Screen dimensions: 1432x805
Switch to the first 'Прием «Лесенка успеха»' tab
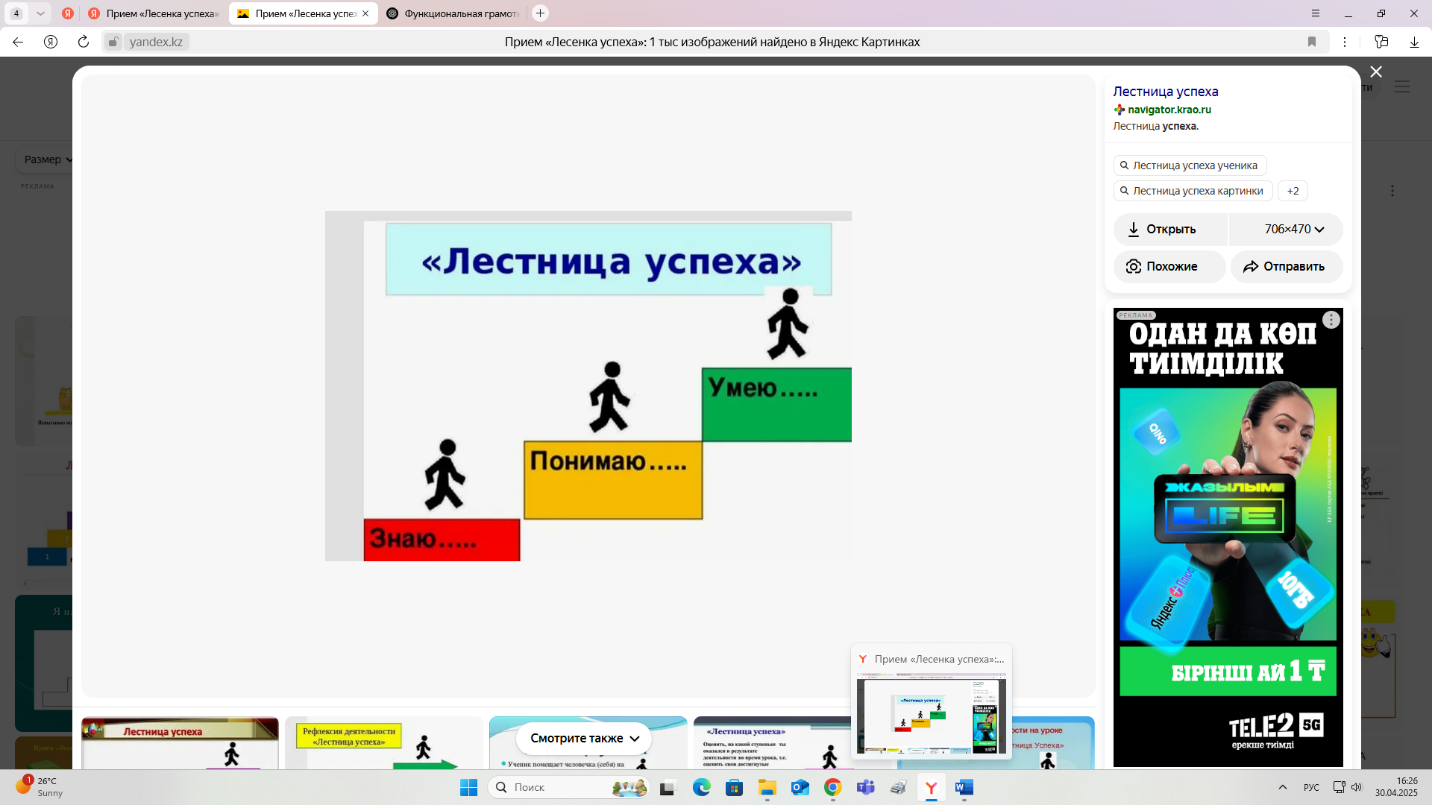click(x=154, y=13)
